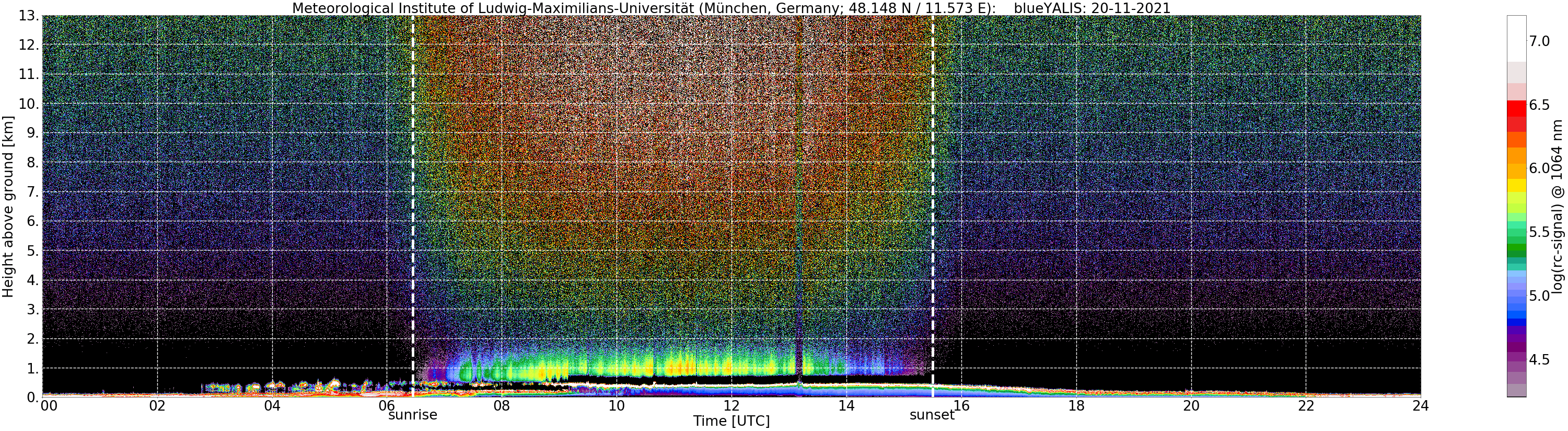1568x431 pixels.
Task: Click the 'sunset' label below the axis
Action: point(932,415)
